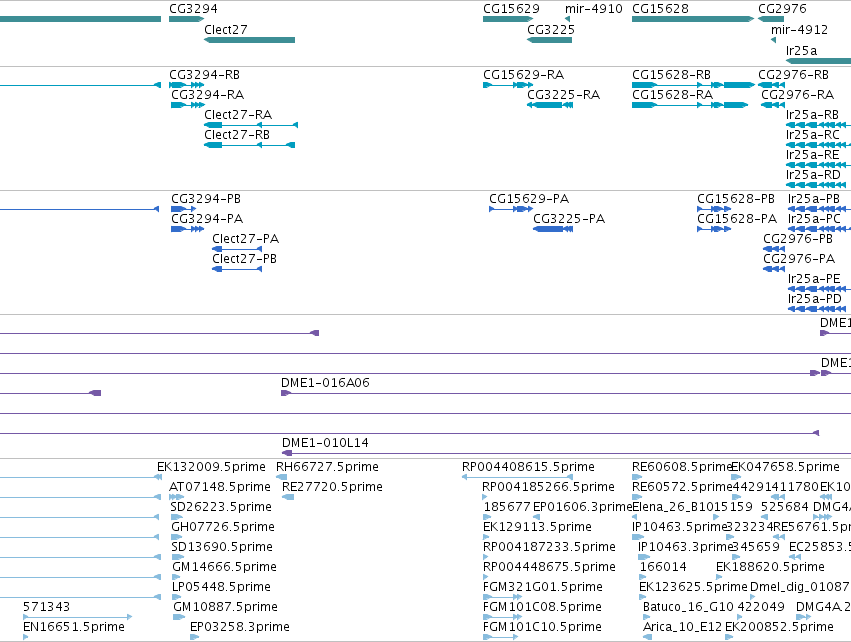
Task: Select the CG15629 gene feature
Action: tap(508, 19)
